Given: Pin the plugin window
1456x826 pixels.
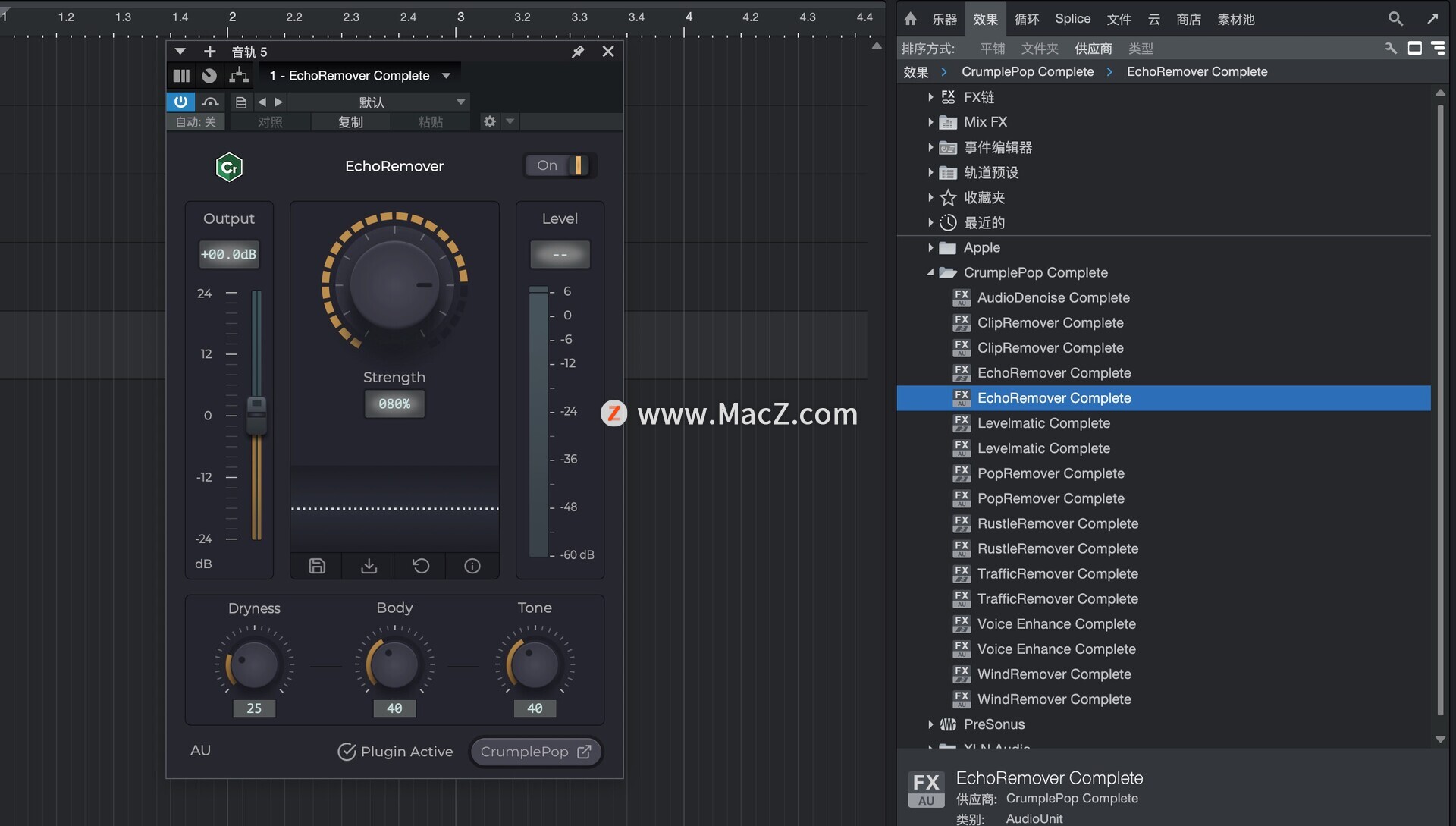Looking at the screenshot, I should (578, 52).
